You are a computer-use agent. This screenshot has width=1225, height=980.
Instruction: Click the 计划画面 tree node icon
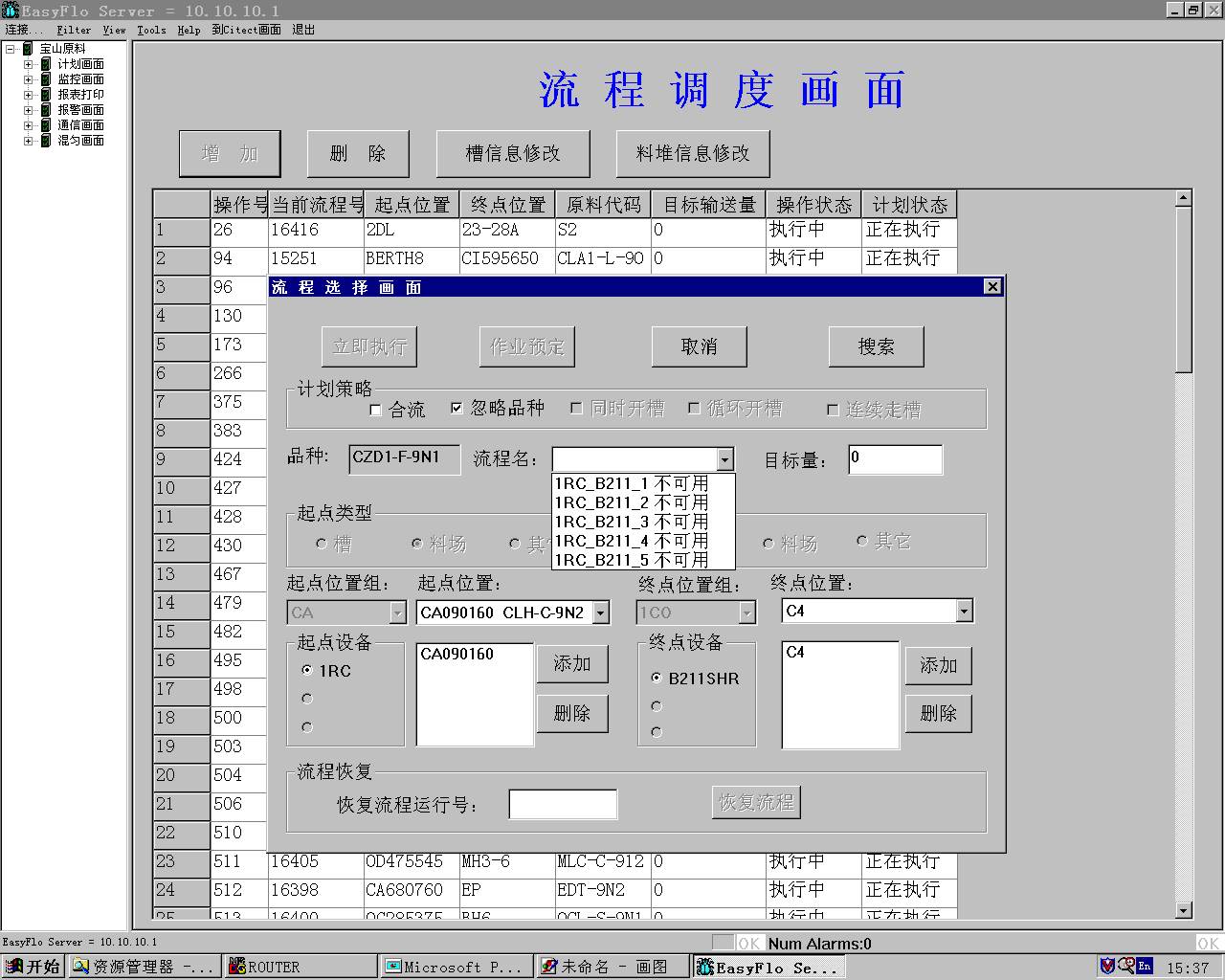tap(46, 64)
